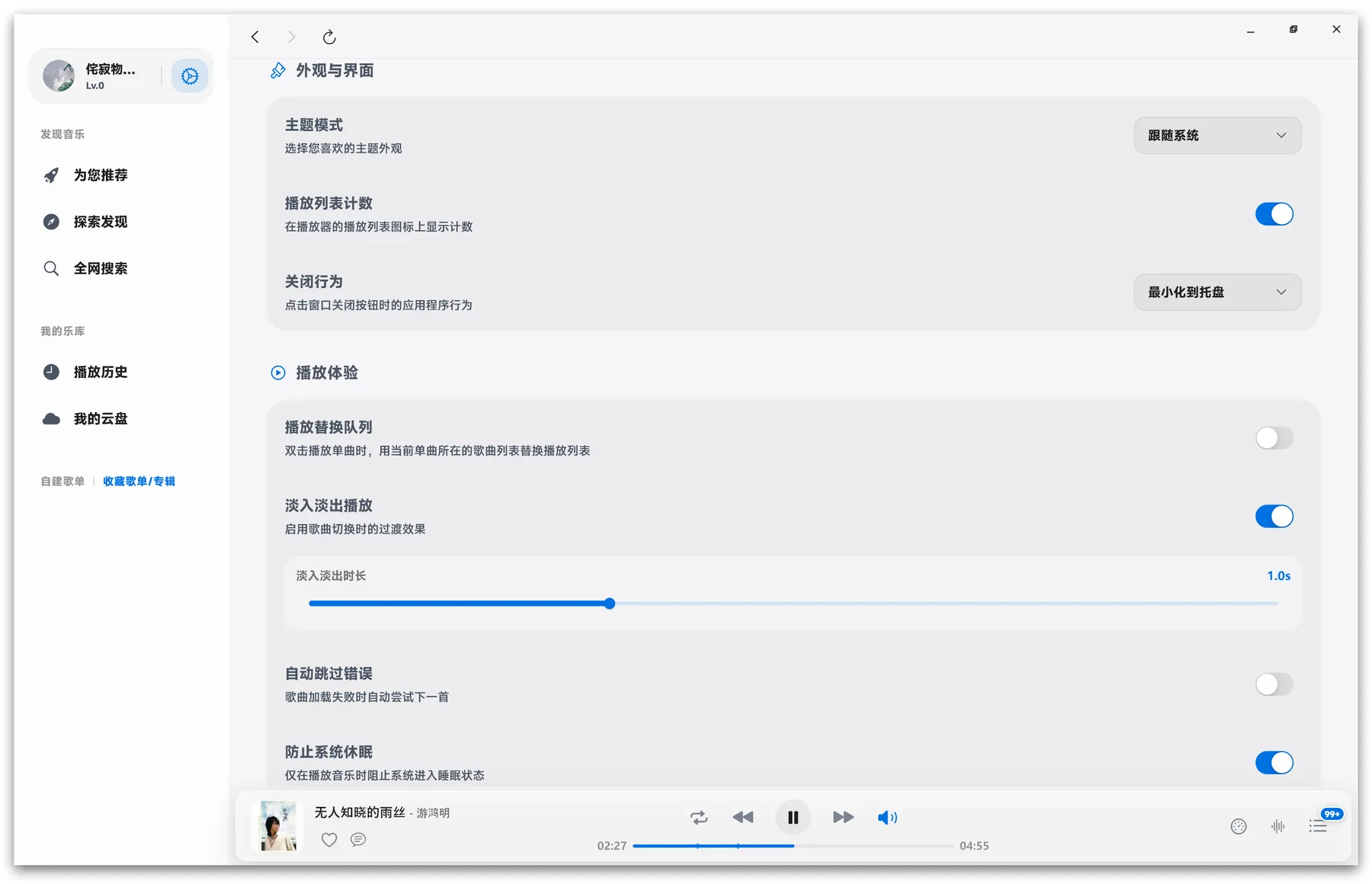Open the audio visualizer/equalizer icon
The width and height of the screenshot is (1372, 884).
1278,825
